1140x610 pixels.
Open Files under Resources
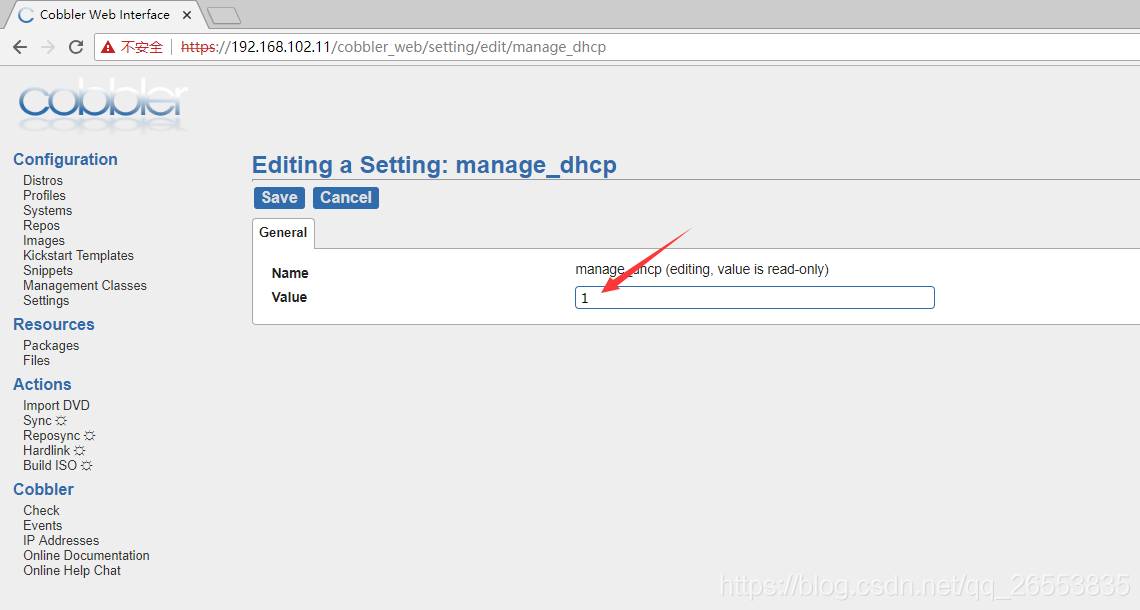click(x=36, y=361)
